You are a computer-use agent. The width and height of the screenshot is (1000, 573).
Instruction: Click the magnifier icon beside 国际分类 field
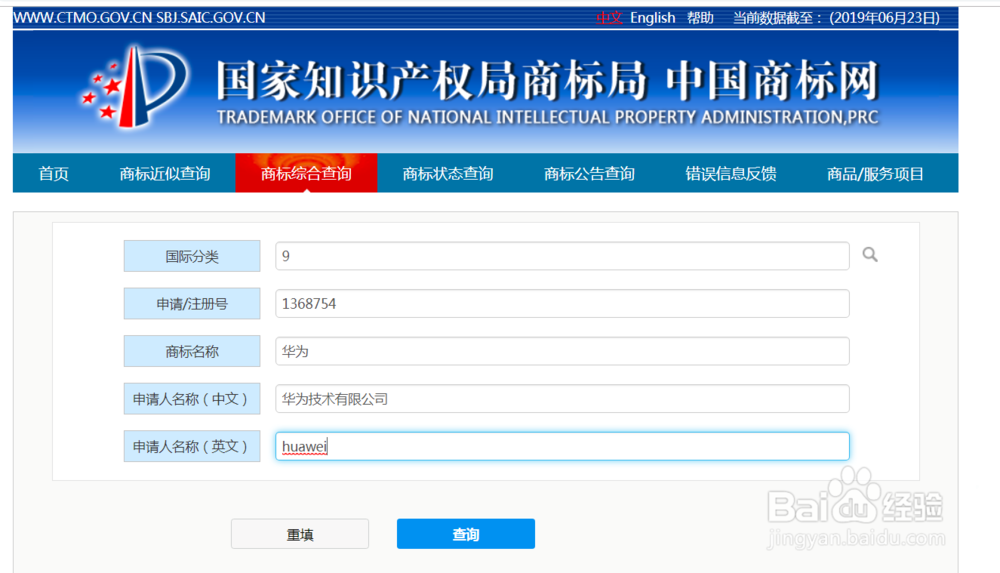pos(870,255)
